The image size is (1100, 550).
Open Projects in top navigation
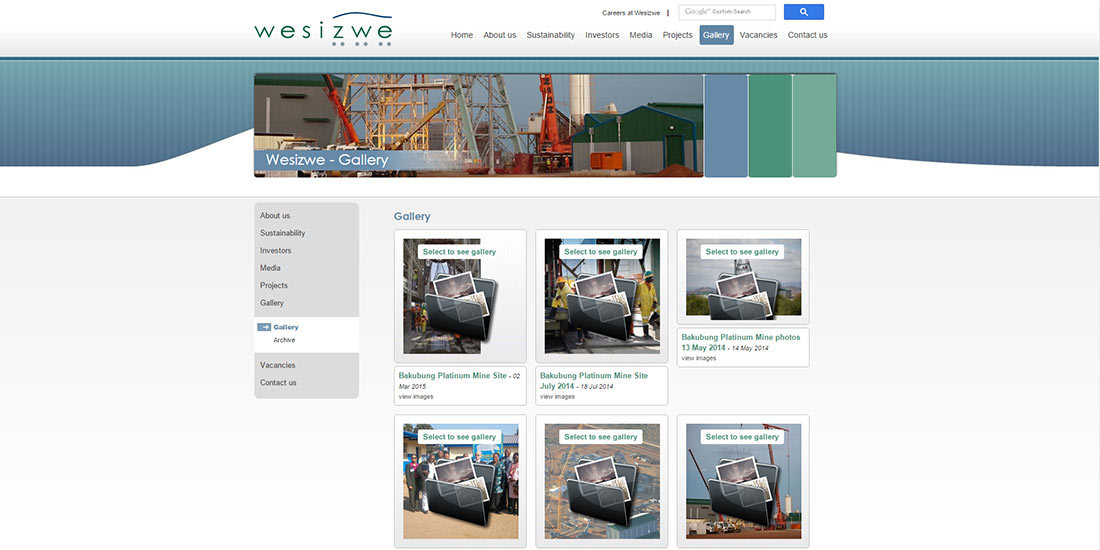click(678, 35)
